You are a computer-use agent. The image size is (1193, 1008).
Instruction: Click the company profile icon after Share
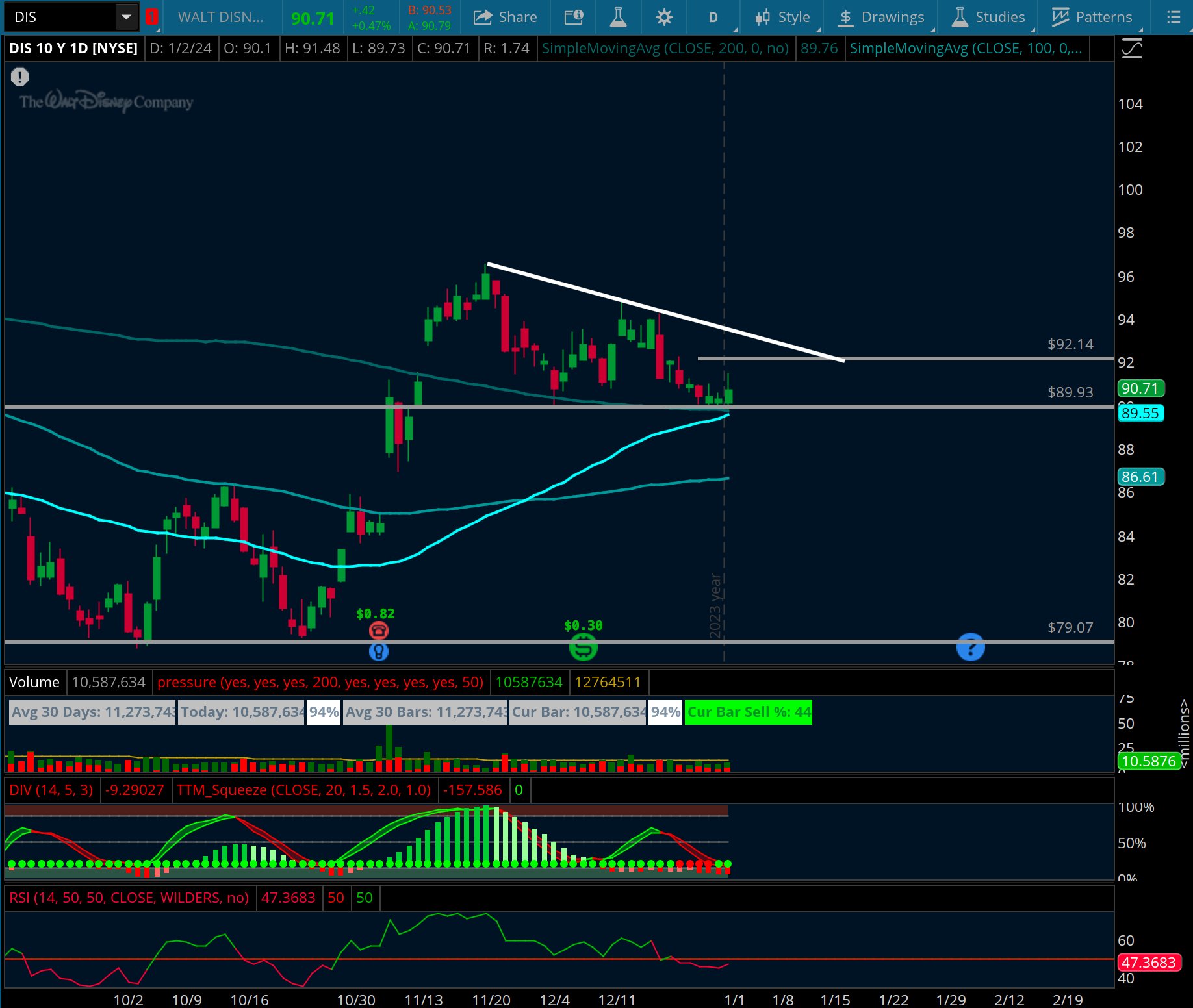click(574, 17)
